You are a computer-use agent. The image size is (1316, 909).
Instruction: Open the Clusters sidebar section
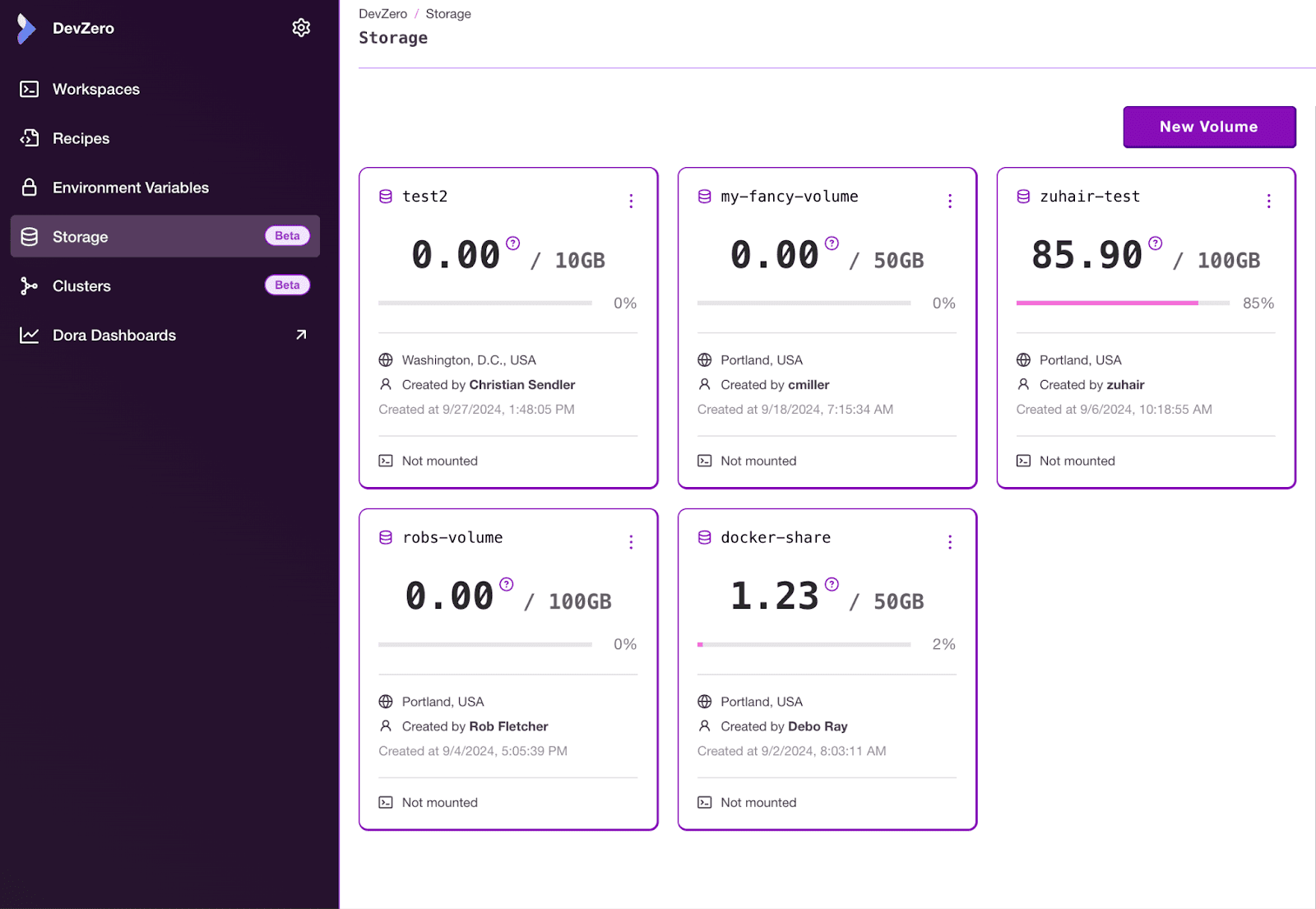point(81,286)
